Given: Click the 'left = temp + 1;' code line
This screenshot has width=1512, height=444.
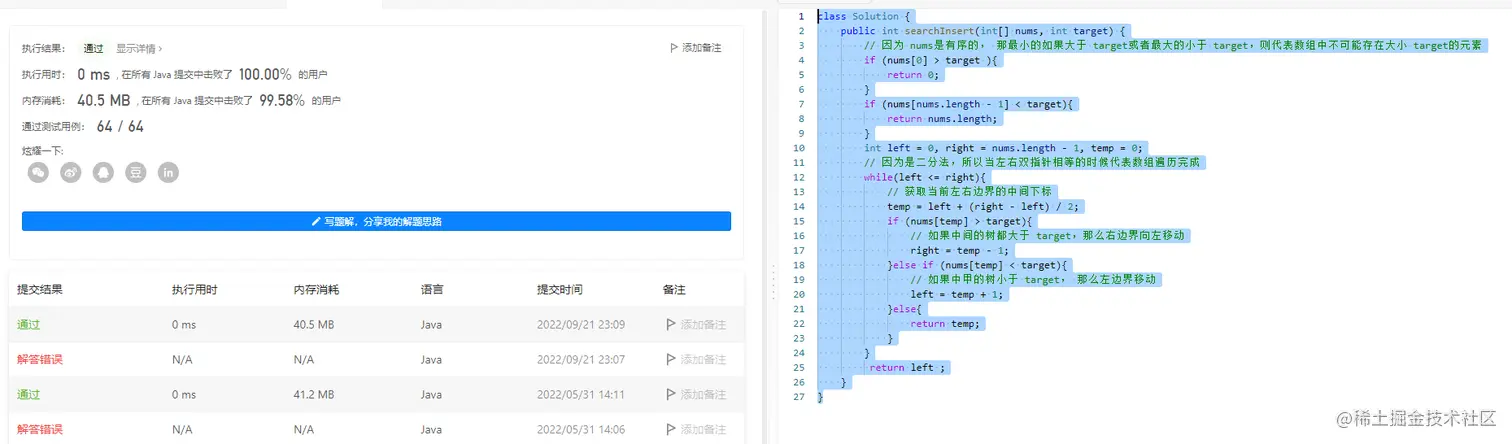Looking at the screenshot, I should (957, 294).
